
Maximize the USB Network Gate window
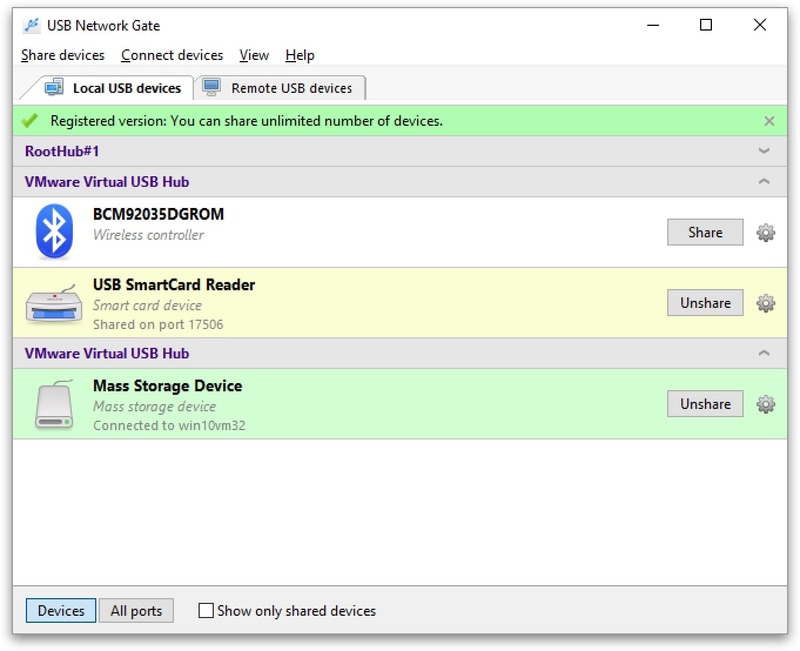pos(706,25)
